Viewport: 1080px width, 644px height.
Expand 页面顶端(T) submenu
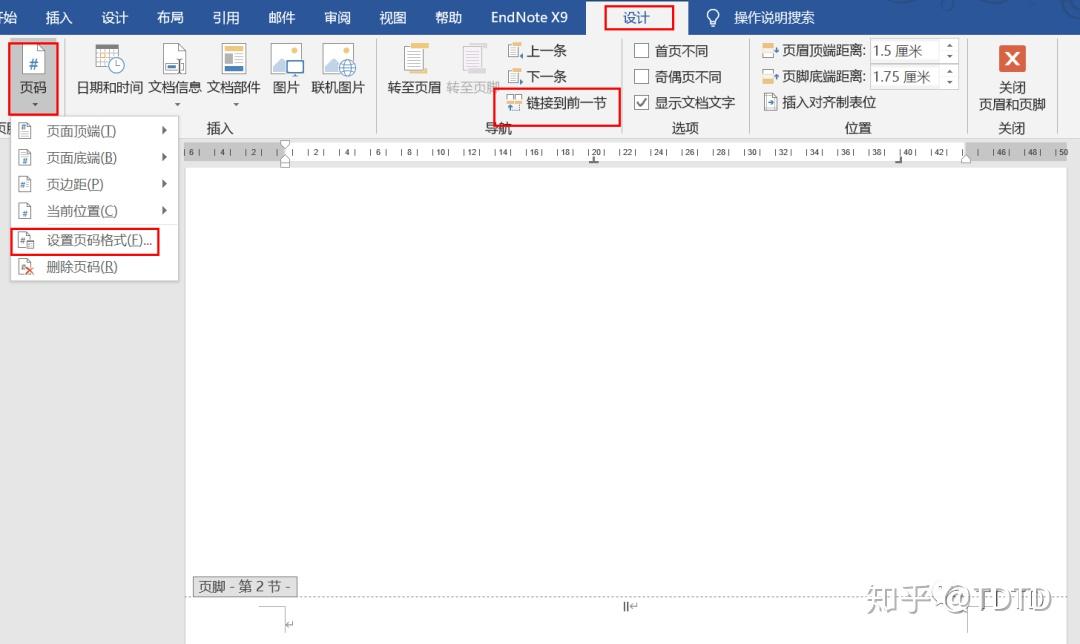click(94, 130)
